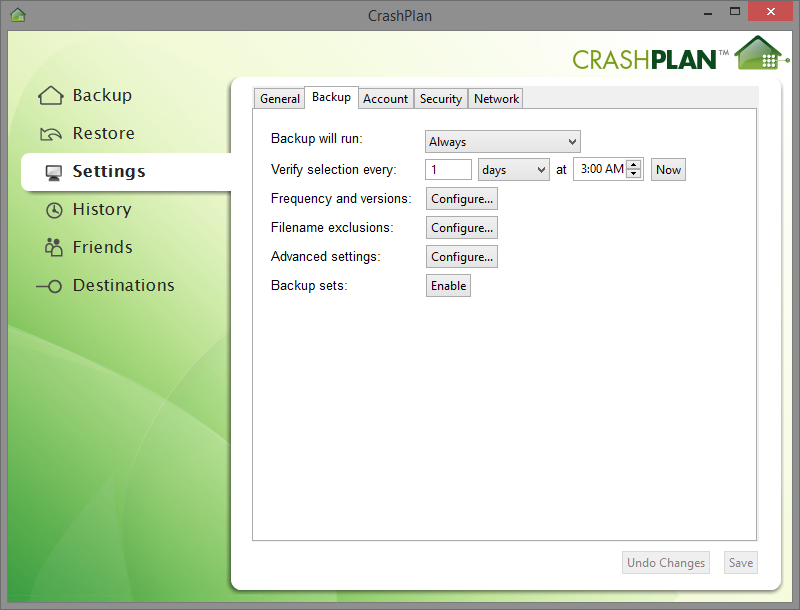The height and width of the screenshot is (610, 800).
Task: Click the 'Advanced settings:' label
Action: point(326,256)
